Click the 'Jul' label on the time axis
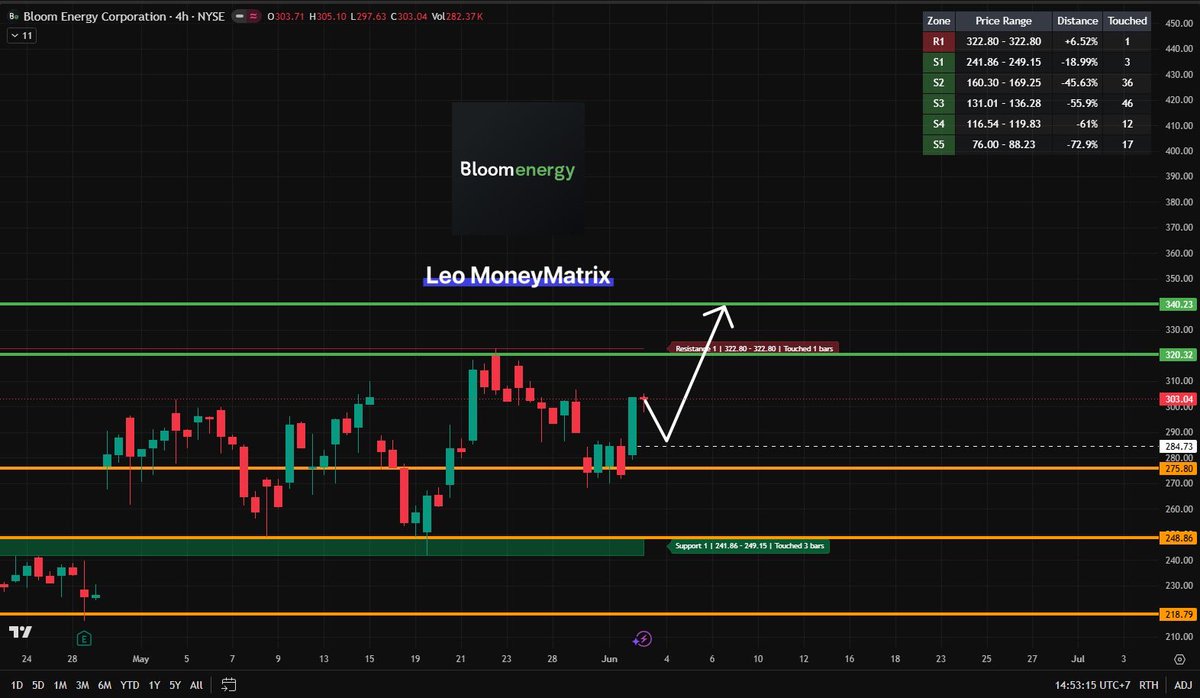Screen dimensions: 1200x698 click(x=1077, y=659)
